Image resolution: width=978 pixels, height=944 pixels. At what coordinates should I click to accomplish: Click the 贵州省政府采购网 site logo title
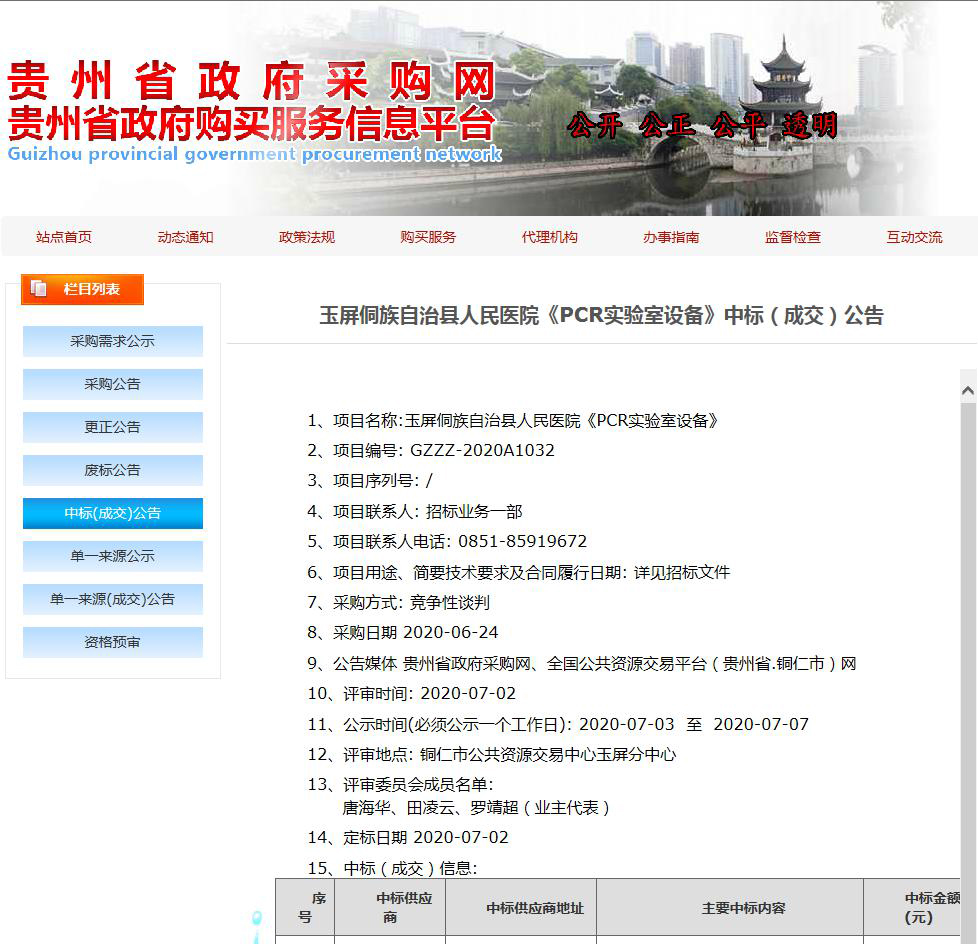pos(251,81)
